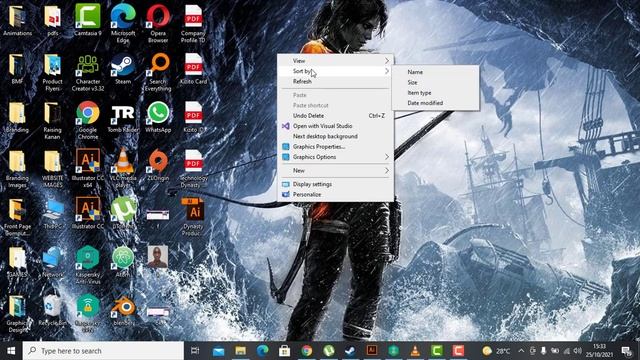Select the Search Everything desktop icon
Viewport: 640px width, 360px height.
tap(158, 73)
